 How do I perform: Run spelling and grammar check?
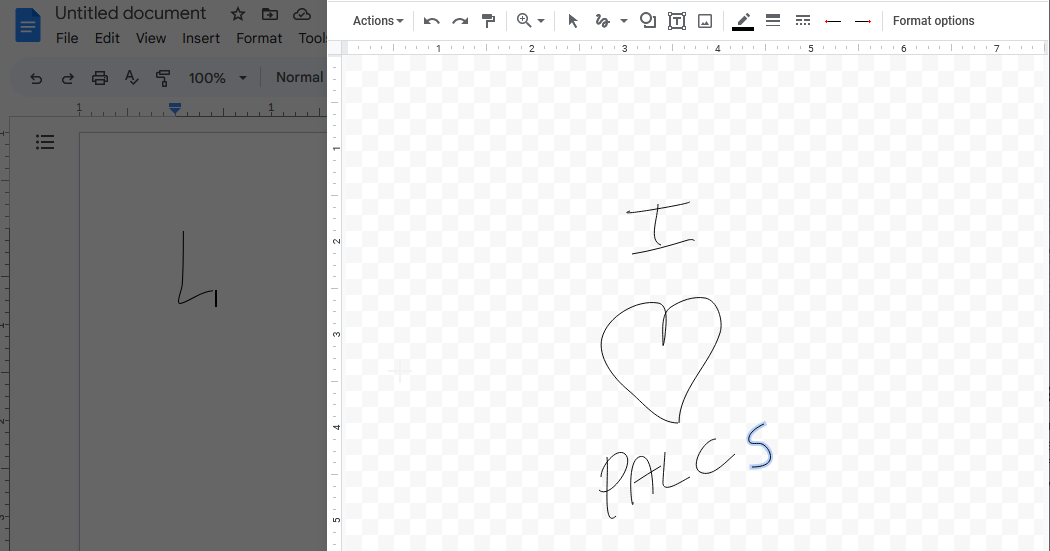(131, 78)
